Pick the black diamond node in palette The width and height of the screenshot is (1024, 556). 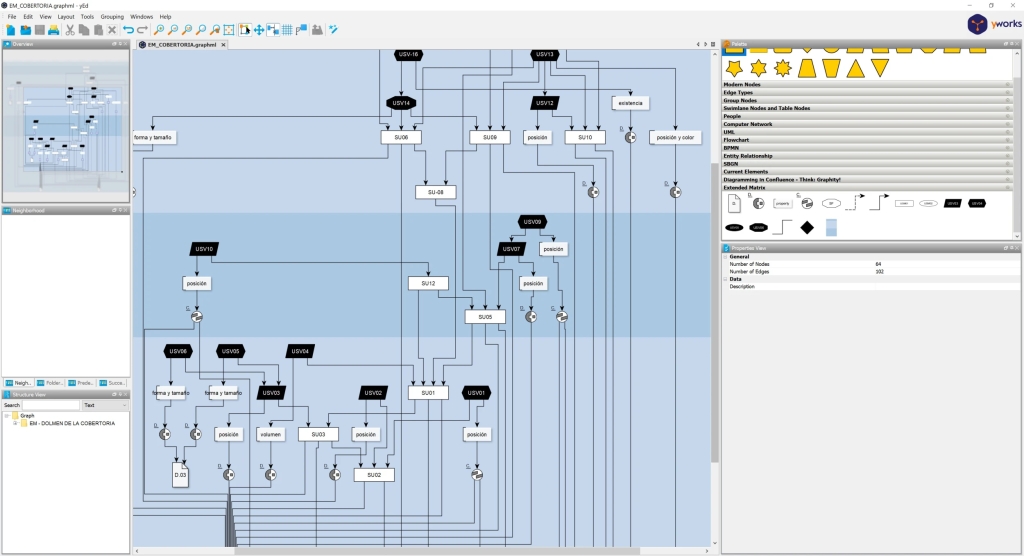point(807,228)
